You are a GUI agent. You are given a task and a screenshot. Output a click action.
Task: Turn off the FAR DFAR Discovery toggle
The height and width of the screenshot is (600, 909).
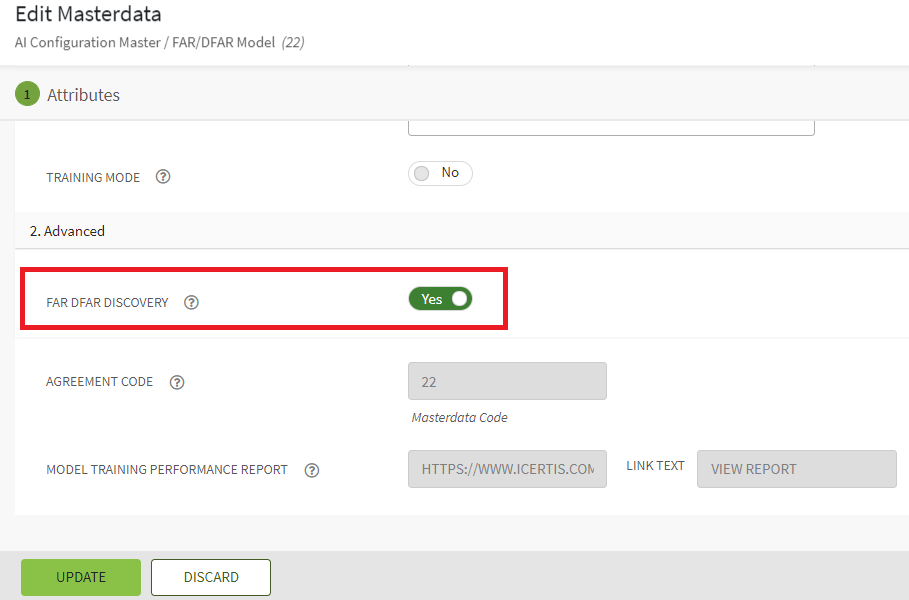(x=440, y=299)
